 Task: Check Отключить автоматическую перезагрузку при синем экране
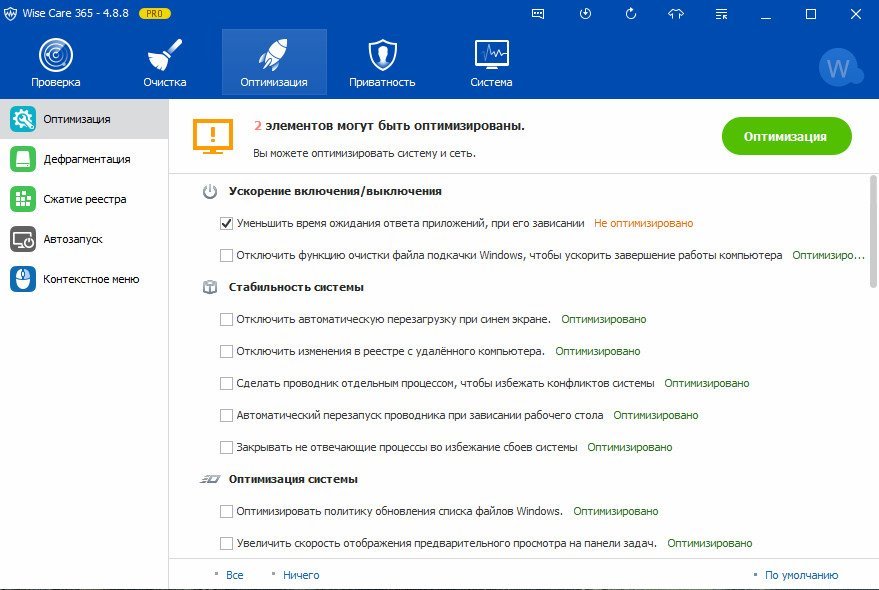tap(226, 320)
